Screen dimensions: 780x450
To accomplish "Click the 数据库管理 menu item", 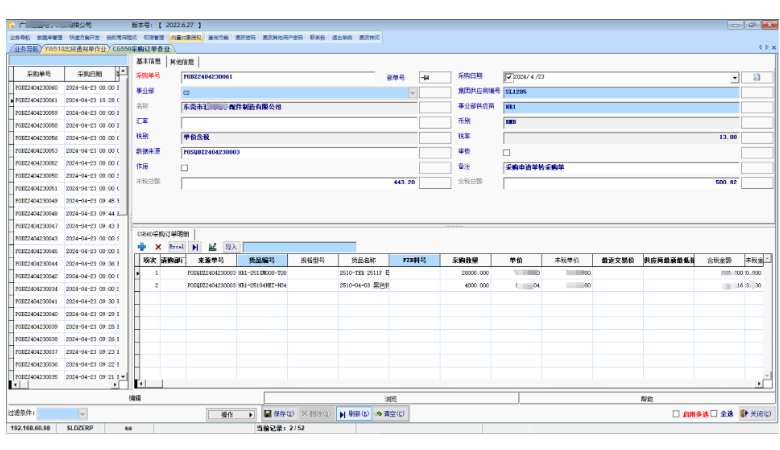I will (50, 37).
